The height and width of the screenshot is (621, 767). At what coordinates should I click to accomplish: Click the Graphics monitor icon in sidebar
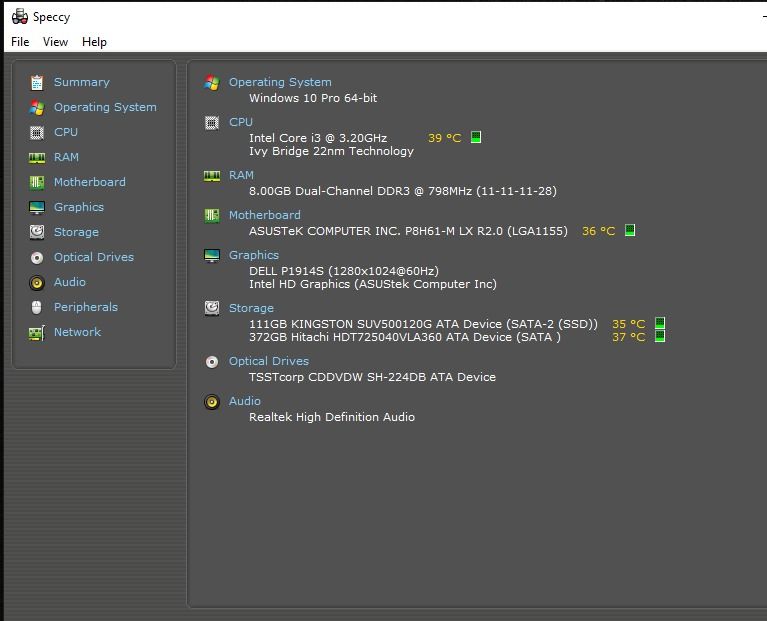(37, 207)
